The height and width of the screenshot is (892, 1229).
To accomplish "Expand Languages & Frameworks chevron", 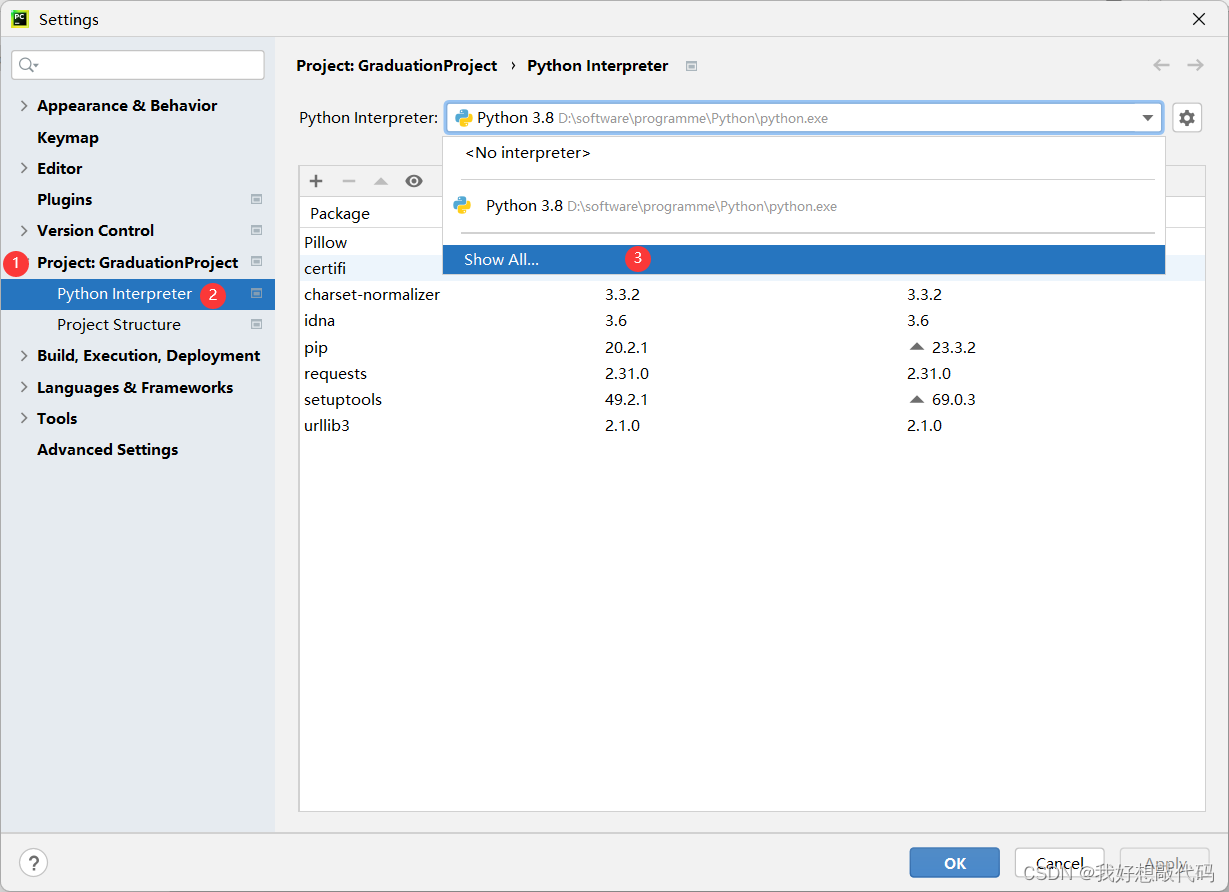I will [24, 387].
